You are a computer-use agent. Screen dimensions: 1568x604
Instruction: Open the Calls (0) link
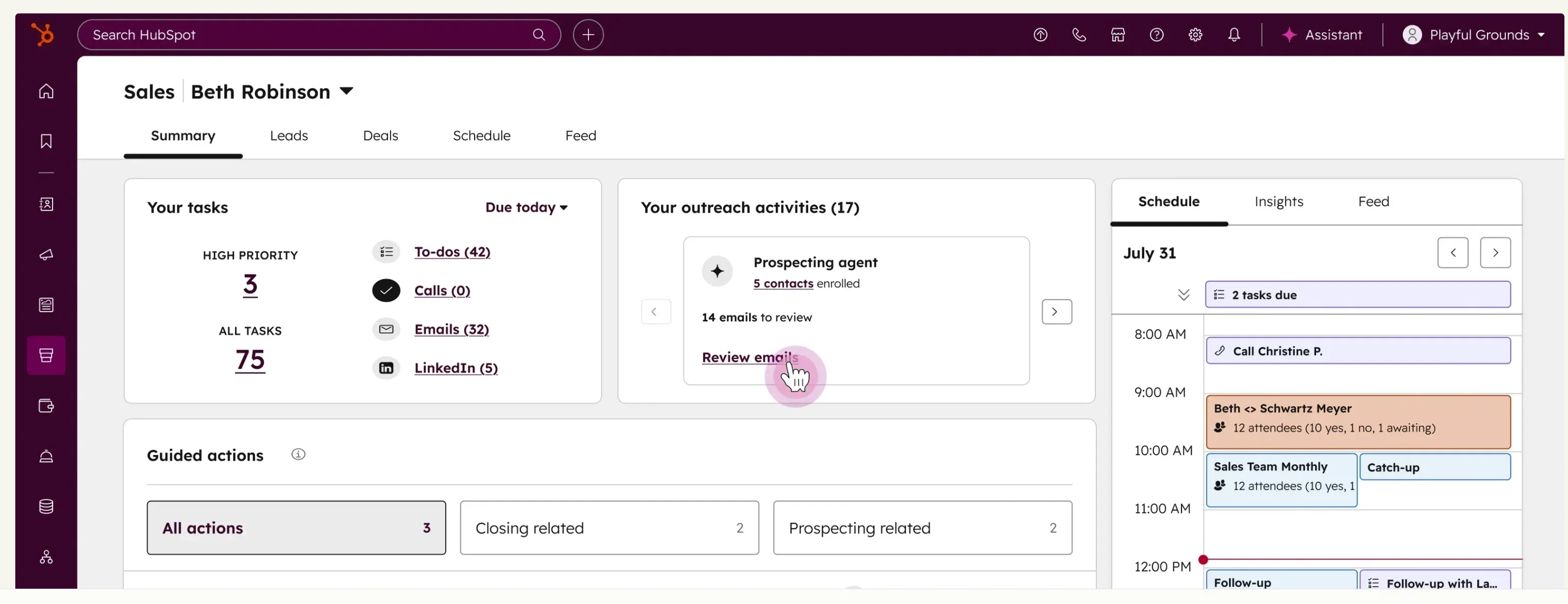coord(443,290)
